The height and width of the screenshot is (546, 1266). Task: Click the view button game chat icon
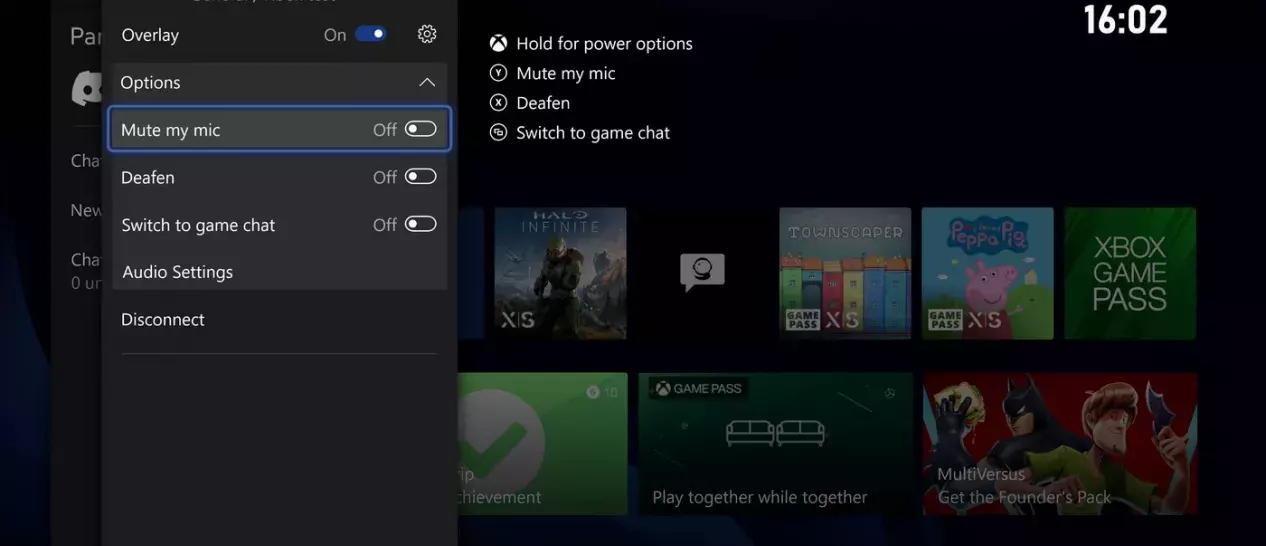coord(498,132)
